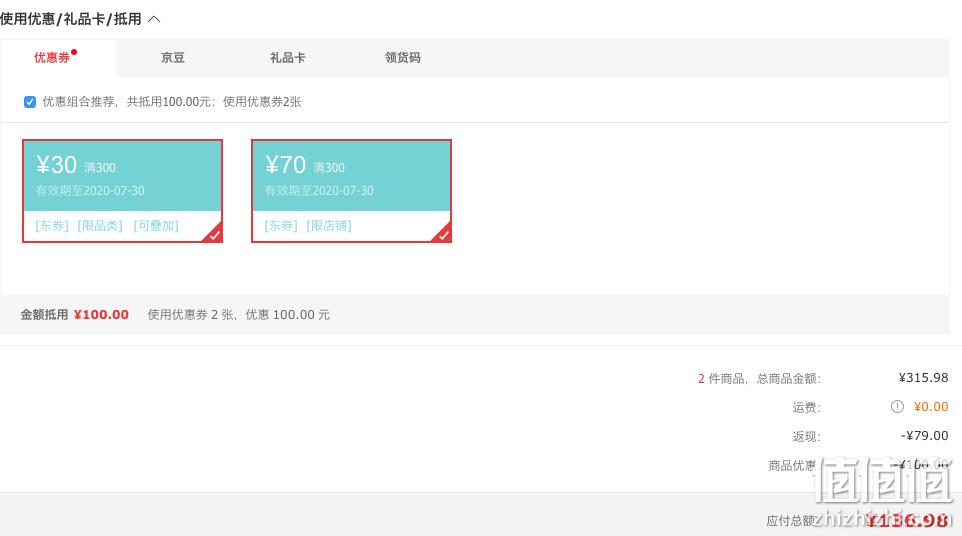Deselect the ¥30 满300 coupon card
962x536 pixels.
coord(122,191)
